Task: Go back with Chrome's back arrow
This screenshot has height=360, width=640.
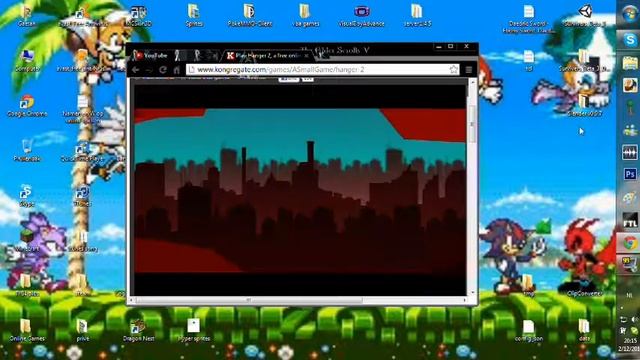Action: 136,70
